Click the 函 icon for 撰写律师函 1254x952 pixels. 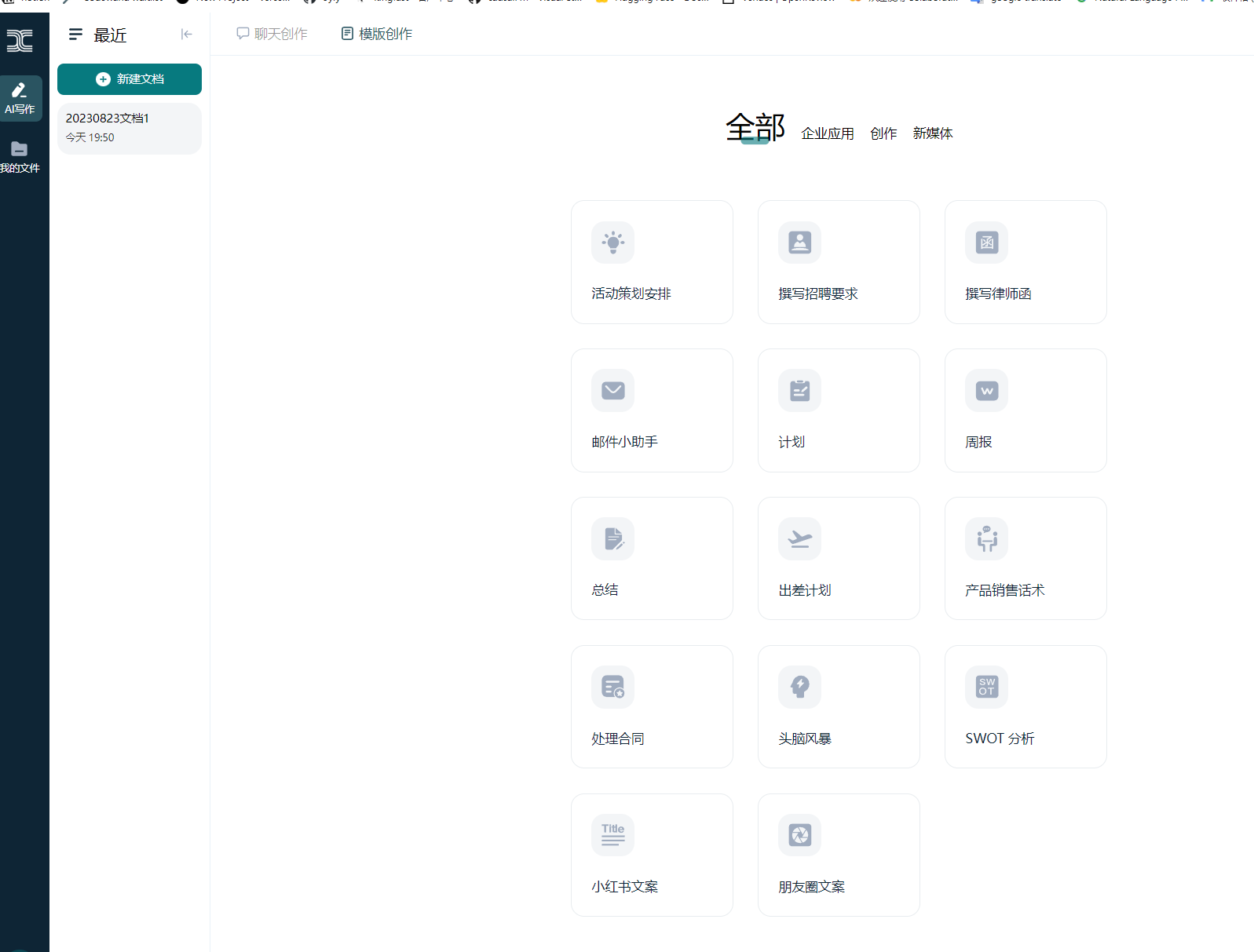click(x=986, y=243)
